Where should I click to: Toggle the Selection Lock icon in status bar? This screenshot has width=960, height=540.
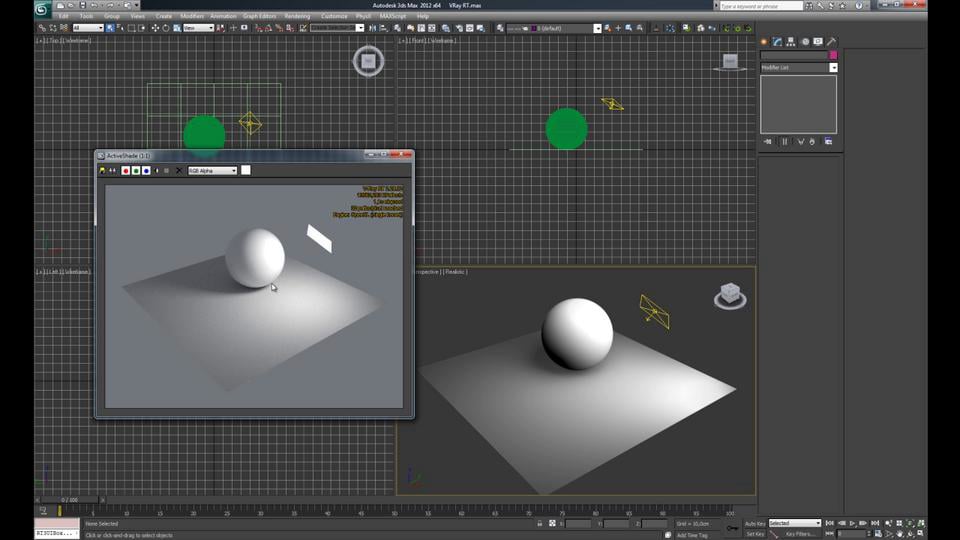(539, 523)
